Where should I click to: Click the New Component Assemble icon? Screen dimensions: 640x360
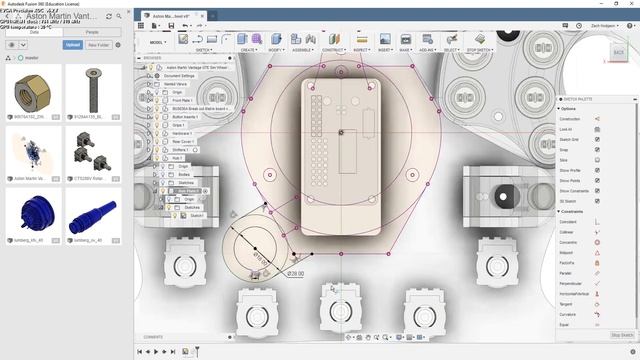tap(296, 39)
